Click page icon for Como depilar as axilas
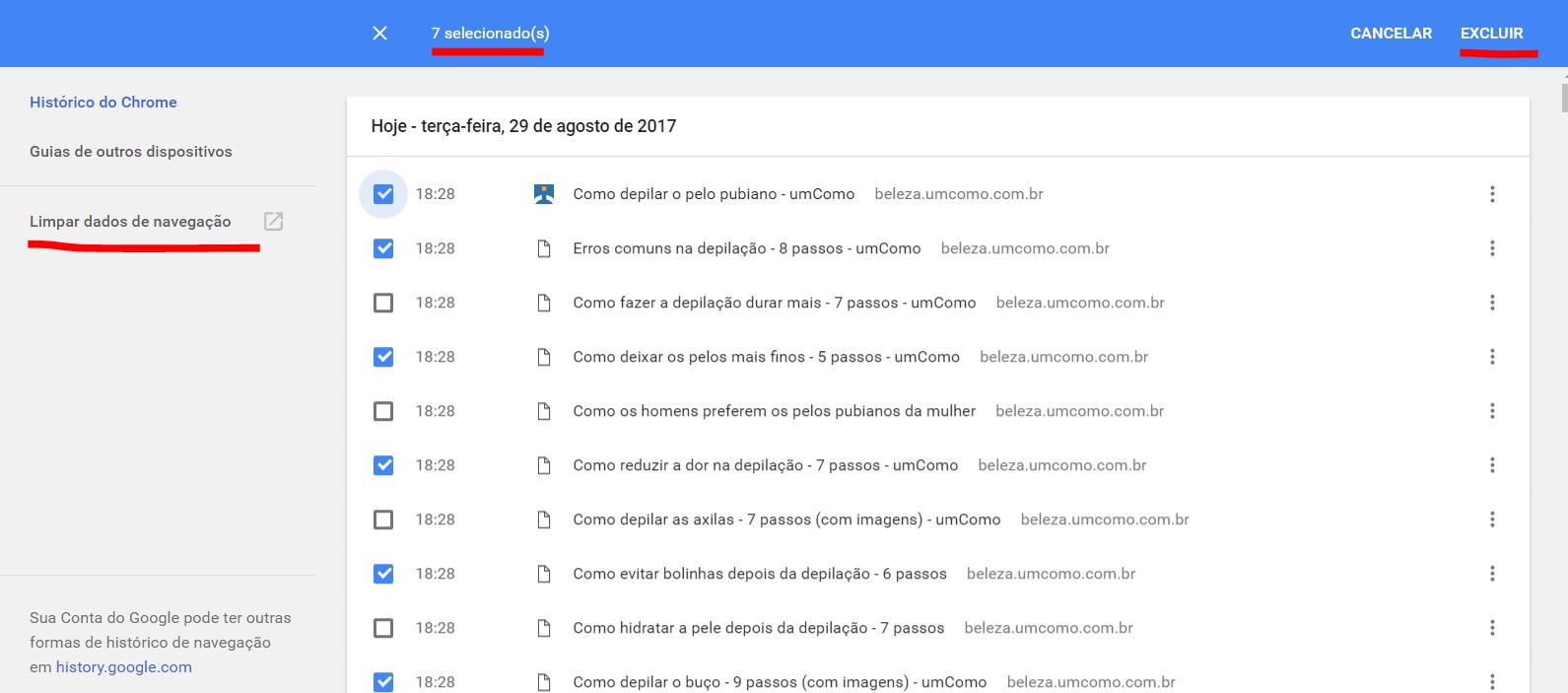1568x693 pixels. pos(543,520)
